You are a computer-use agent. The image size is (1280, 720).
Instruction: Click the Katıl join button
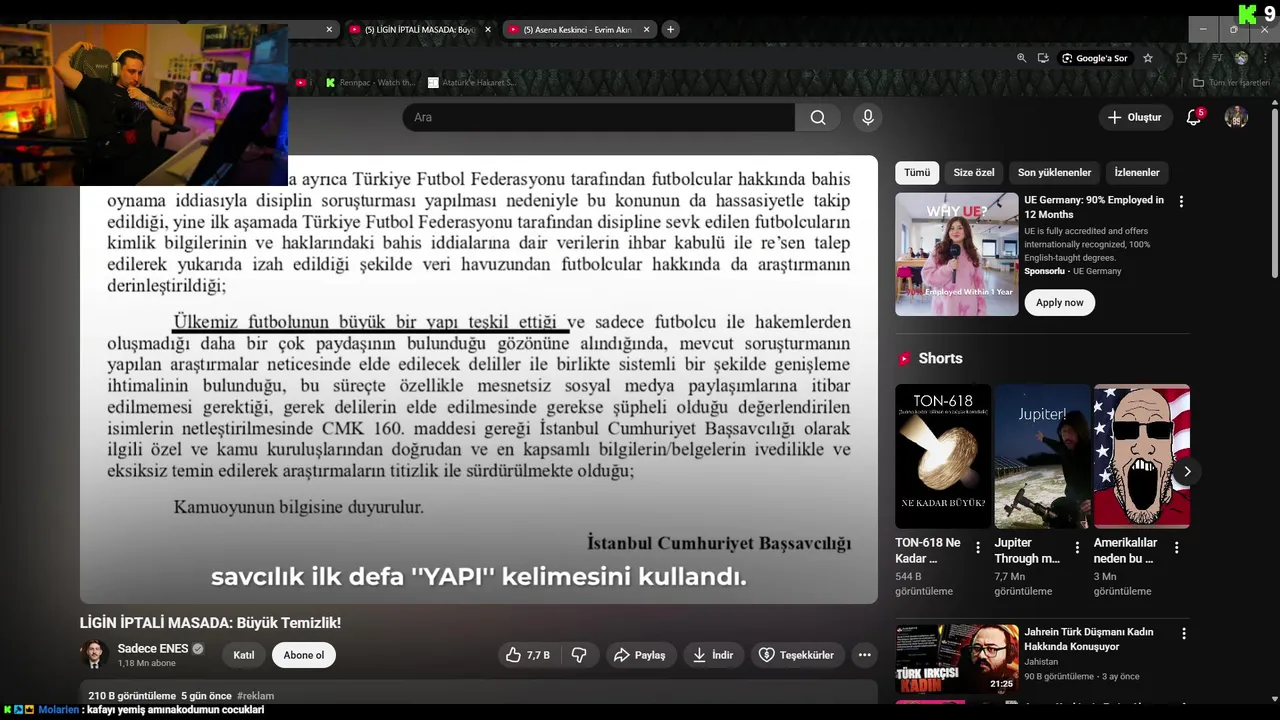point(244,655)
